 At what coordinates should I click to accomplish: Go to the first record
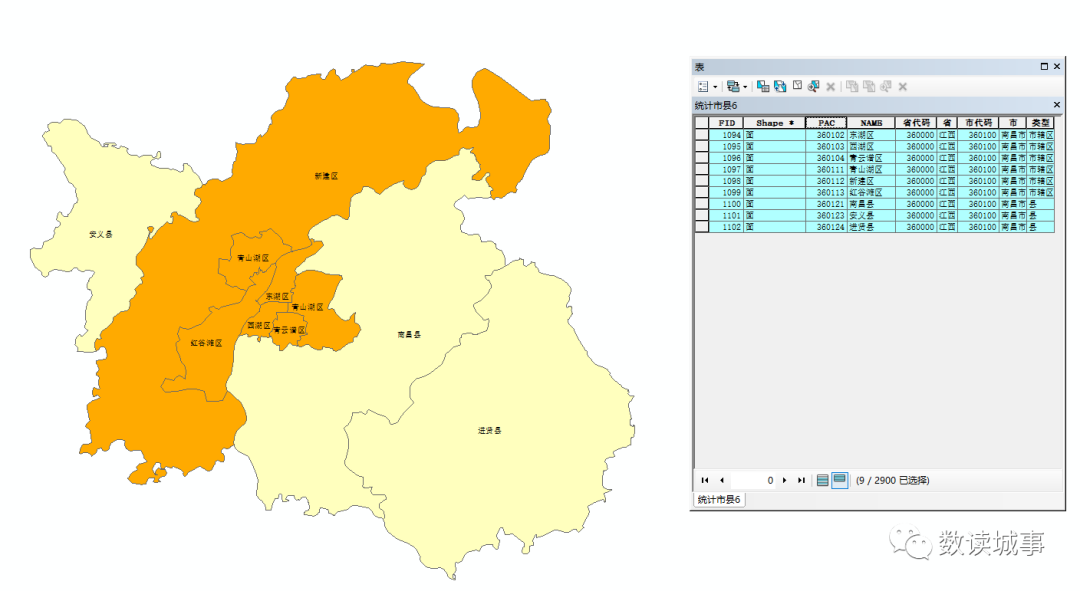705,480
